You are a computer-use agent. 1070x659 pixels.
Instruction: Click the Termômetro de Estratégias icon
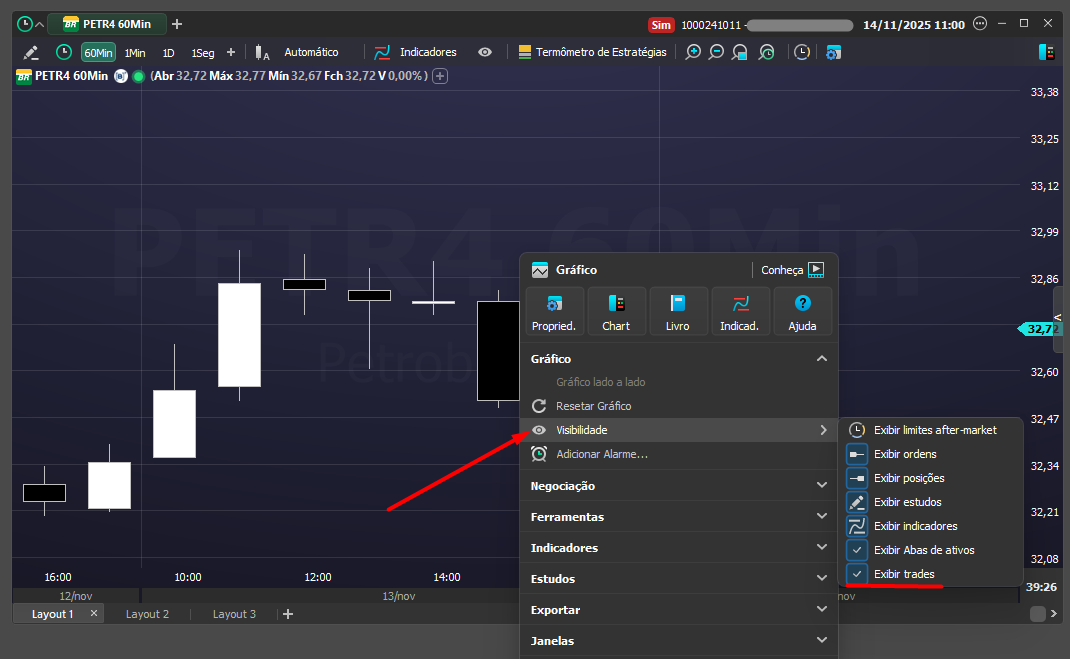click(x=525, y=53)
